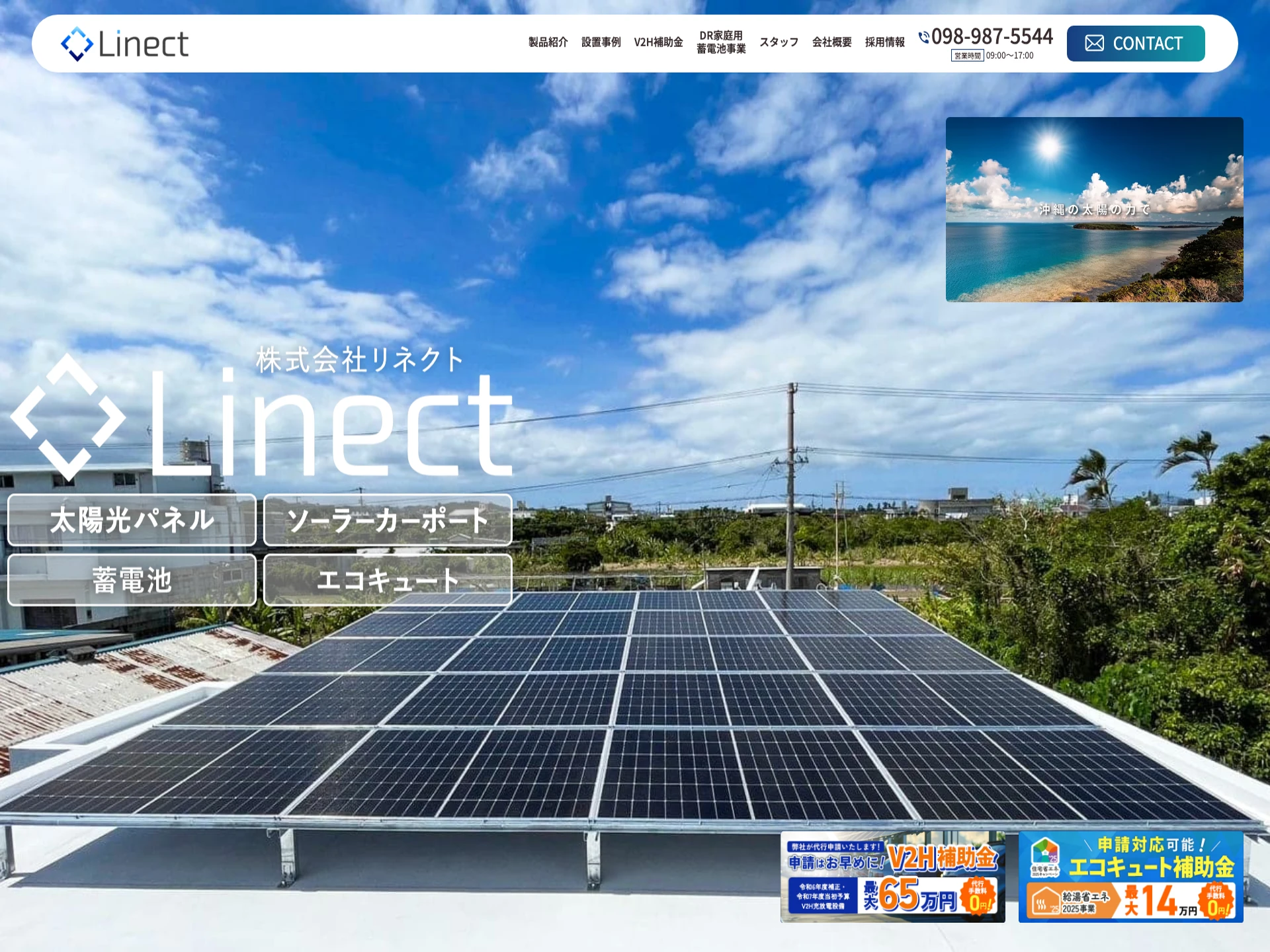Click the 営業時間 label box in header
Image resolution: width=1270 pixels, height=952 pixels.
pos(967,56)
